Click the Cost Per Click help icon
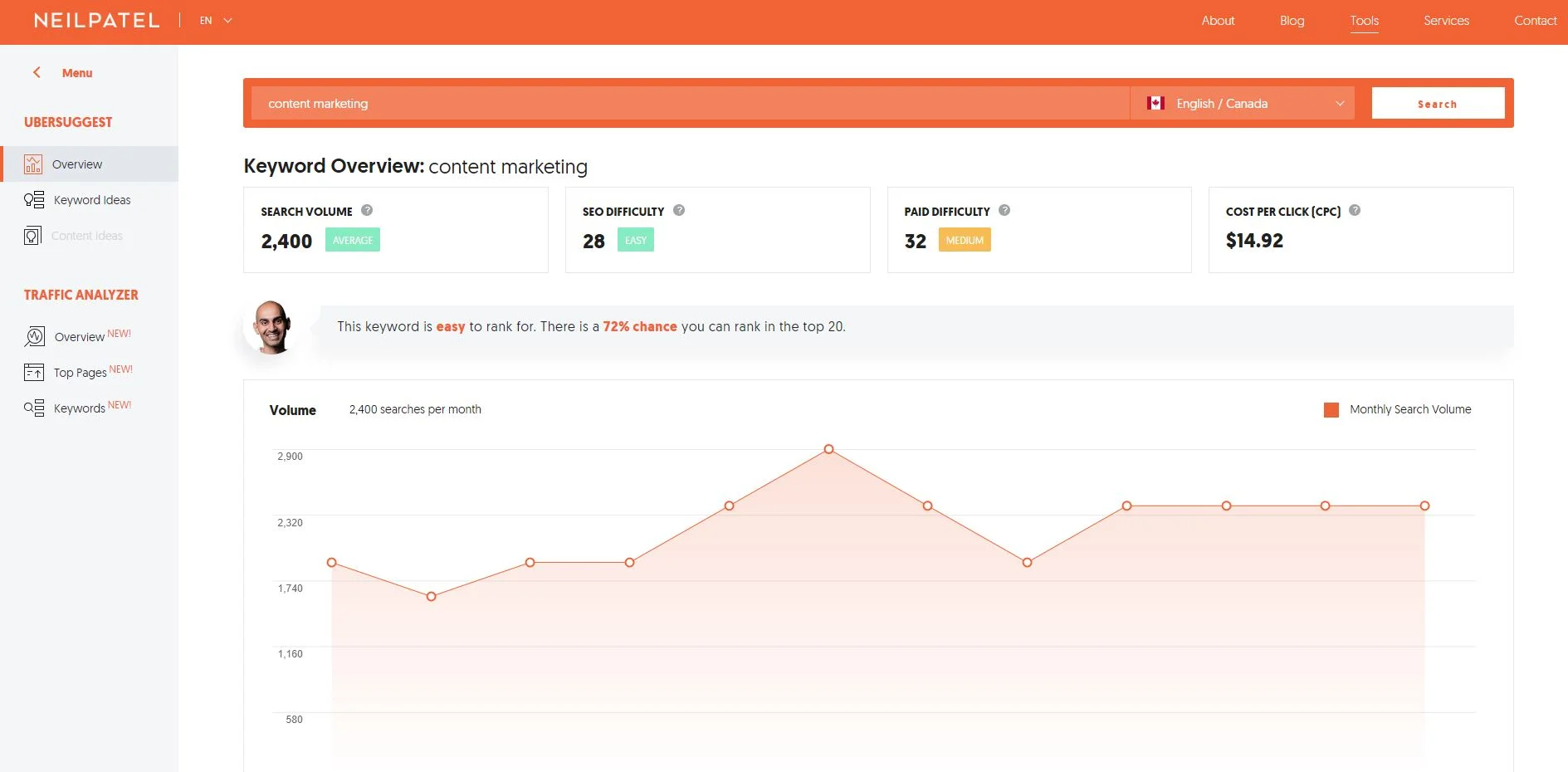Image resolution: width=1568 pixels, height=772 pixels. tap(1355, 210)
